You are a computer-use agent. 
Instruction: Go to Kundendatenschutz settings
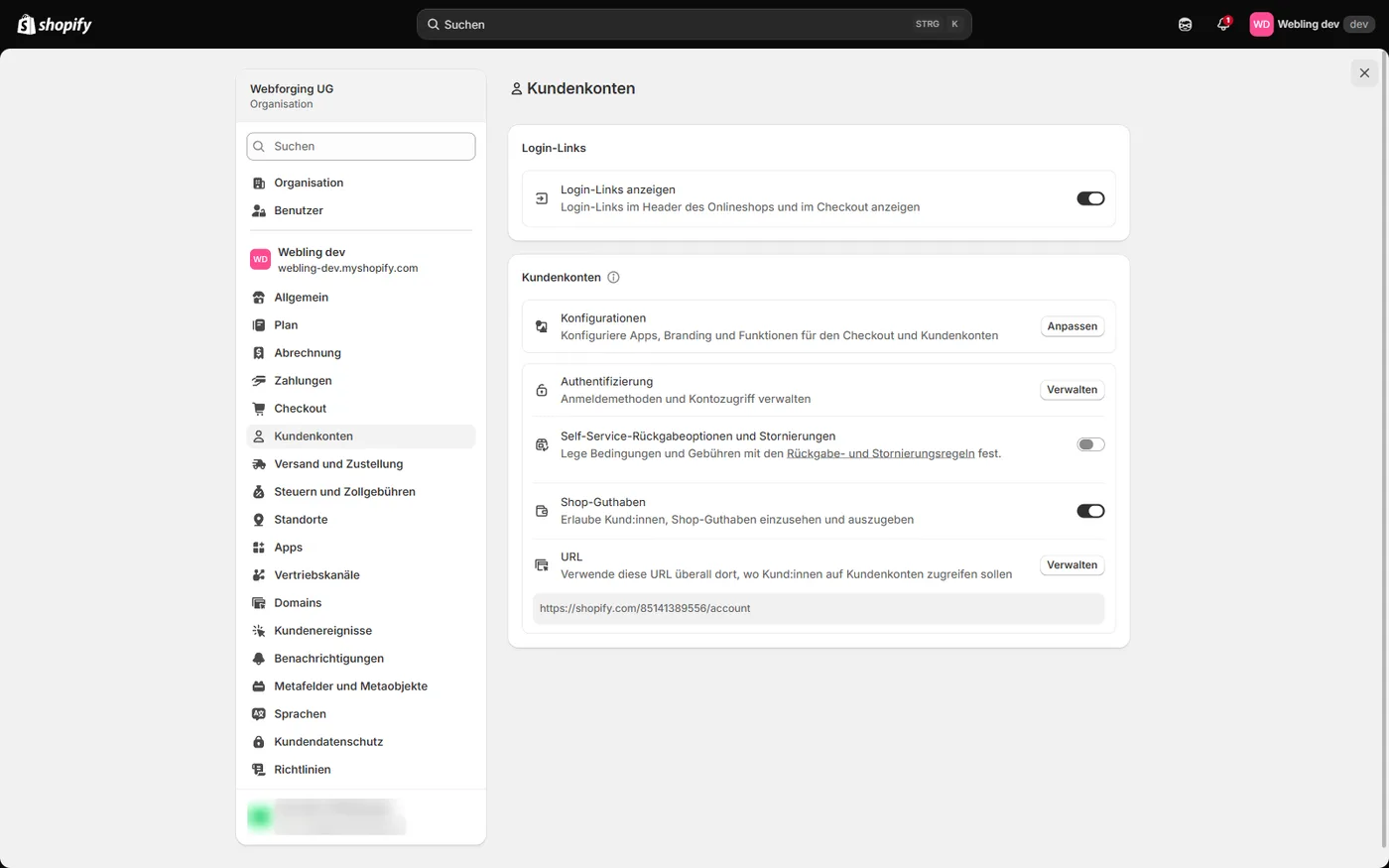point(361,742)
